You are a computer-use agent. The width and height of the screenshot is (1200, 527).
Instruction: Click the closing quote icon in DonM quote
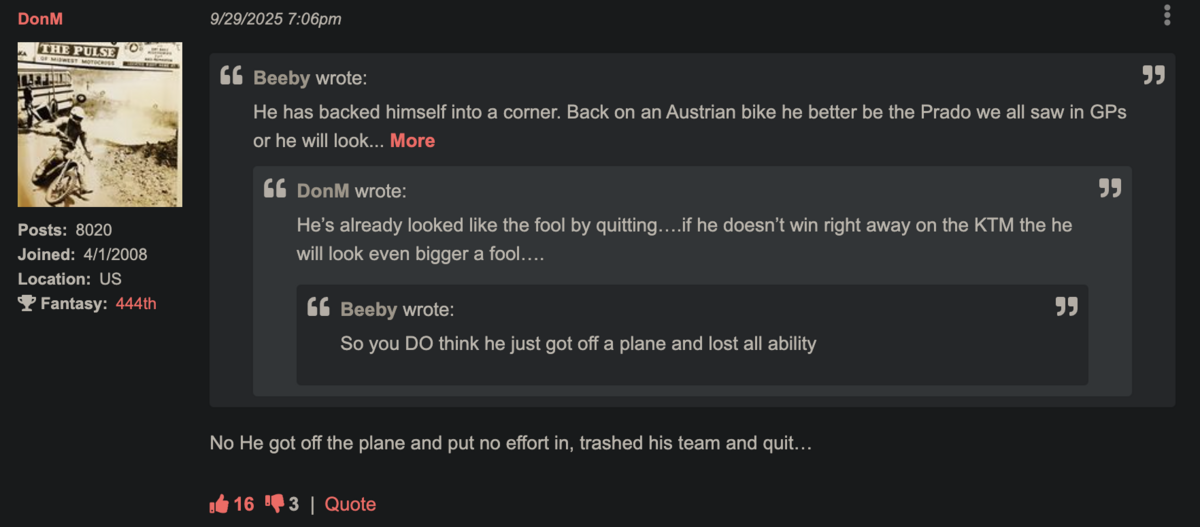[1110, 189]
